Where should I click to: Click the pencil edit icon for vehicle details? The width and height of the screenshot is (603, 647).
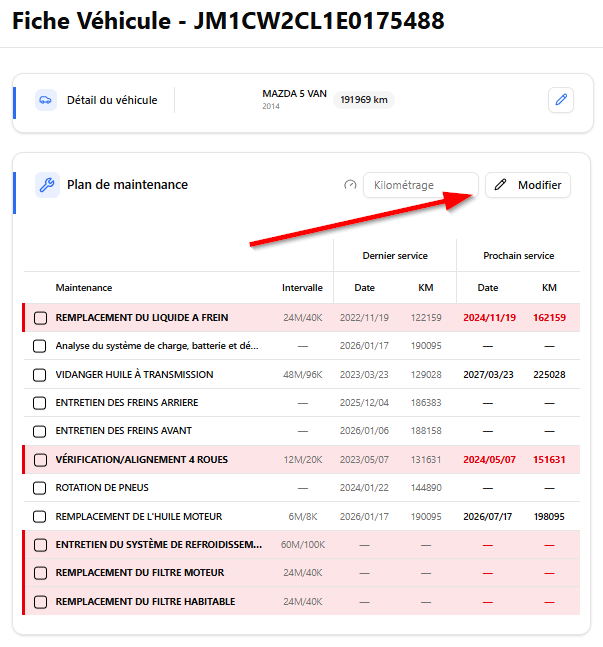(x=561, y=100)
